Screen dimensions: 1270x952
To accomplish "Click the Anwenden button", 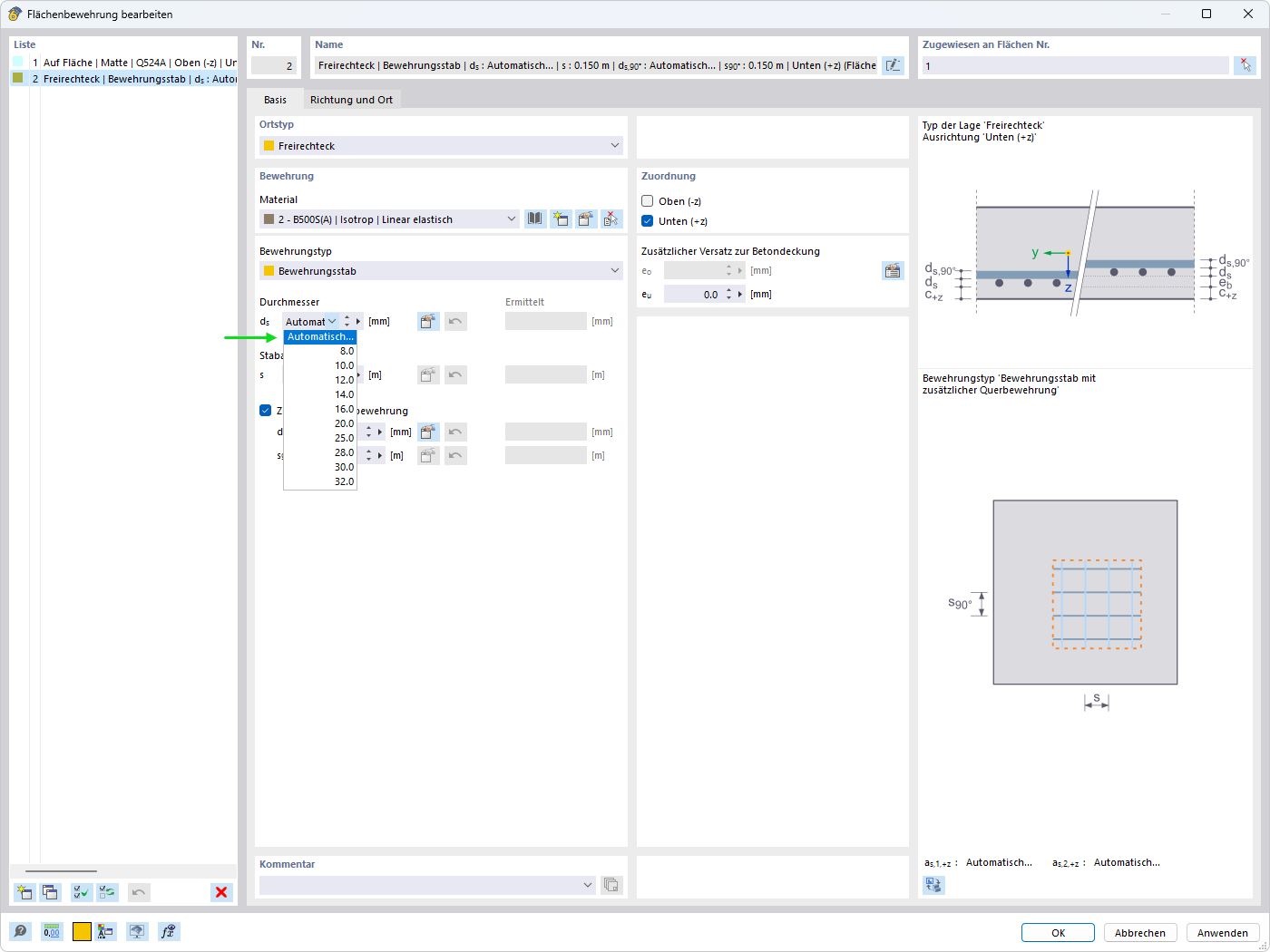I will click(1222, 933).
